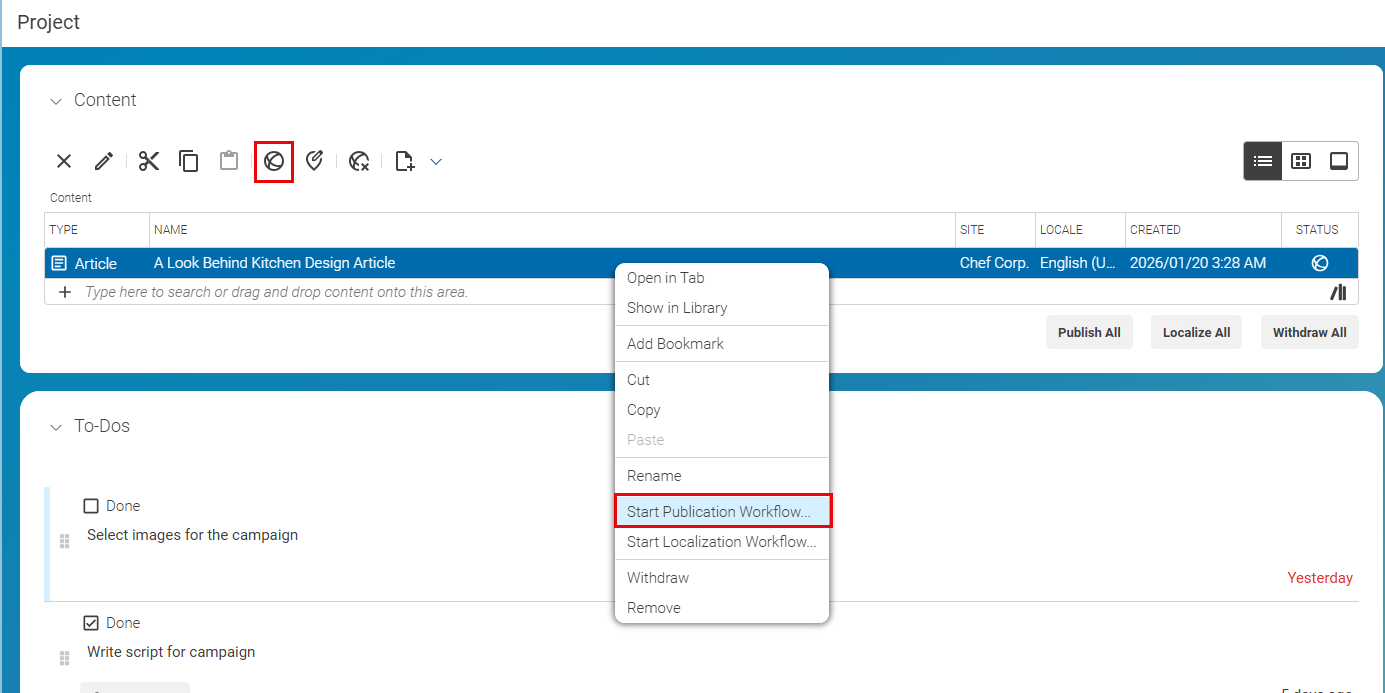Click the globe Start Publication Workflow icon
This screenshot has width=1385, height=693.
(274, 161)
